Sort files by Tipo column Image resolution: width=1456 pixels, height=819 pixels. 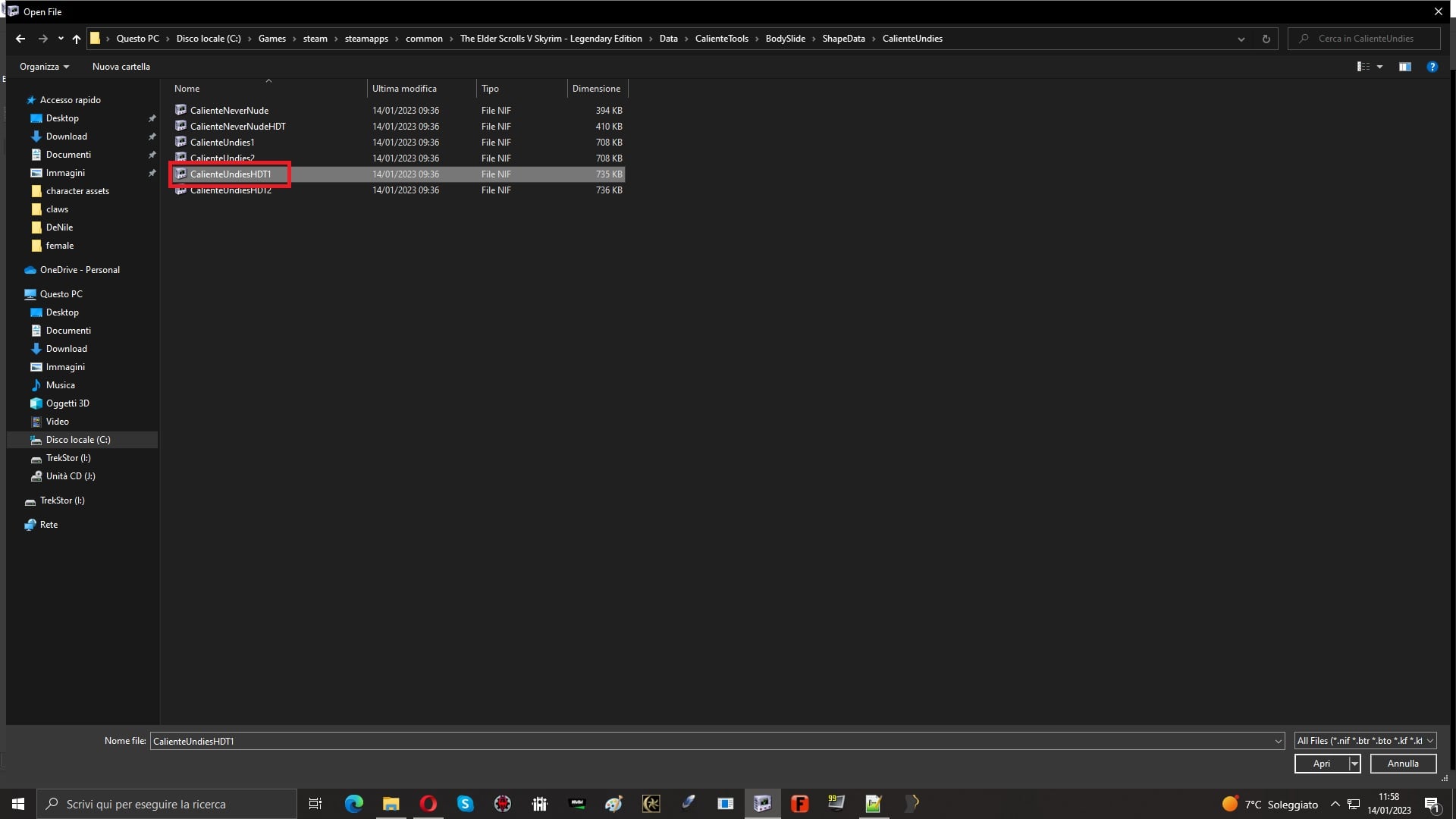pos(522,89)
